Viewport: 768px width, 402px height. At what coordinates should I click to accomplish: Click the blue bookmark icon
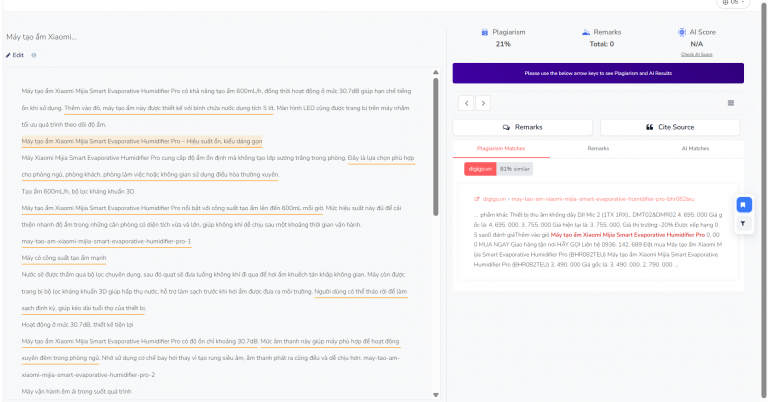pyautogui.click(x=743, y=205)
